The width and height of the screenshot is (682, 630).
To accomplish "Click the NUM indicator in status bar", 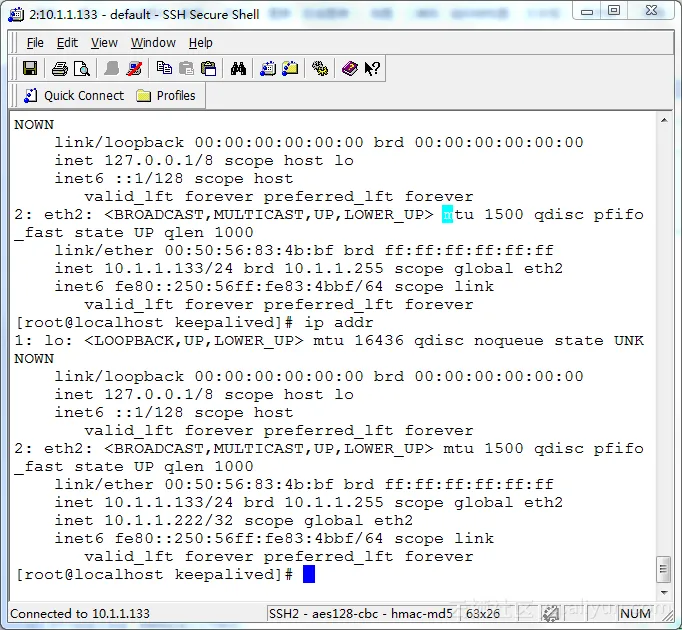I will point(635,613).
